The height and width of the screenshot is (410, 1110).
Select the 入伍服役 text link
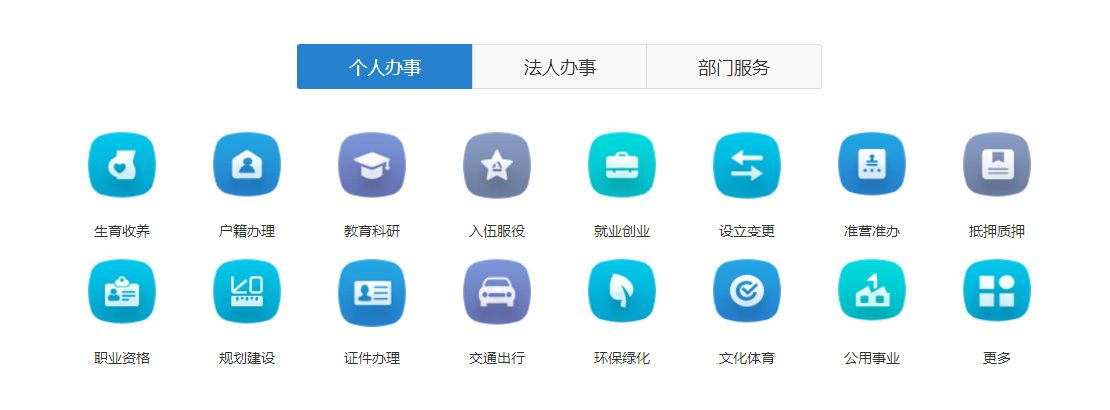pyautogui.click(x=497, y=232)
